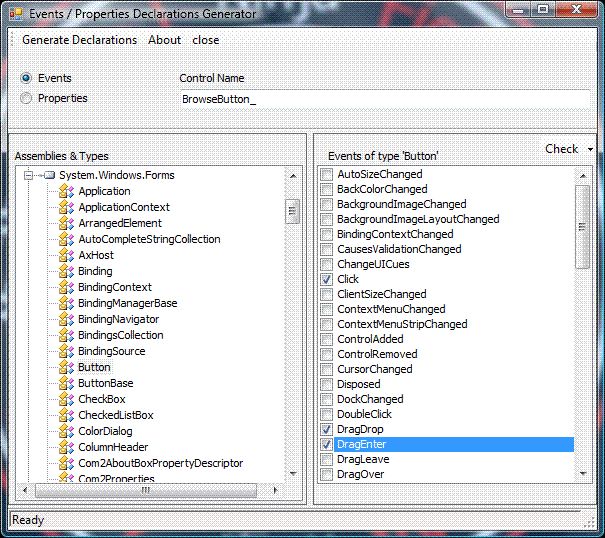Select AxHost in the types tree
This screenshot has height=538, width=605.
(96, 255)
